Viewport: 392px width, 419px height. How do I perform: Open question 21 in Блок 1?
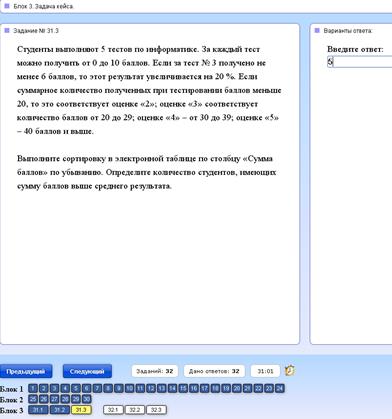[x=247, y=388]
